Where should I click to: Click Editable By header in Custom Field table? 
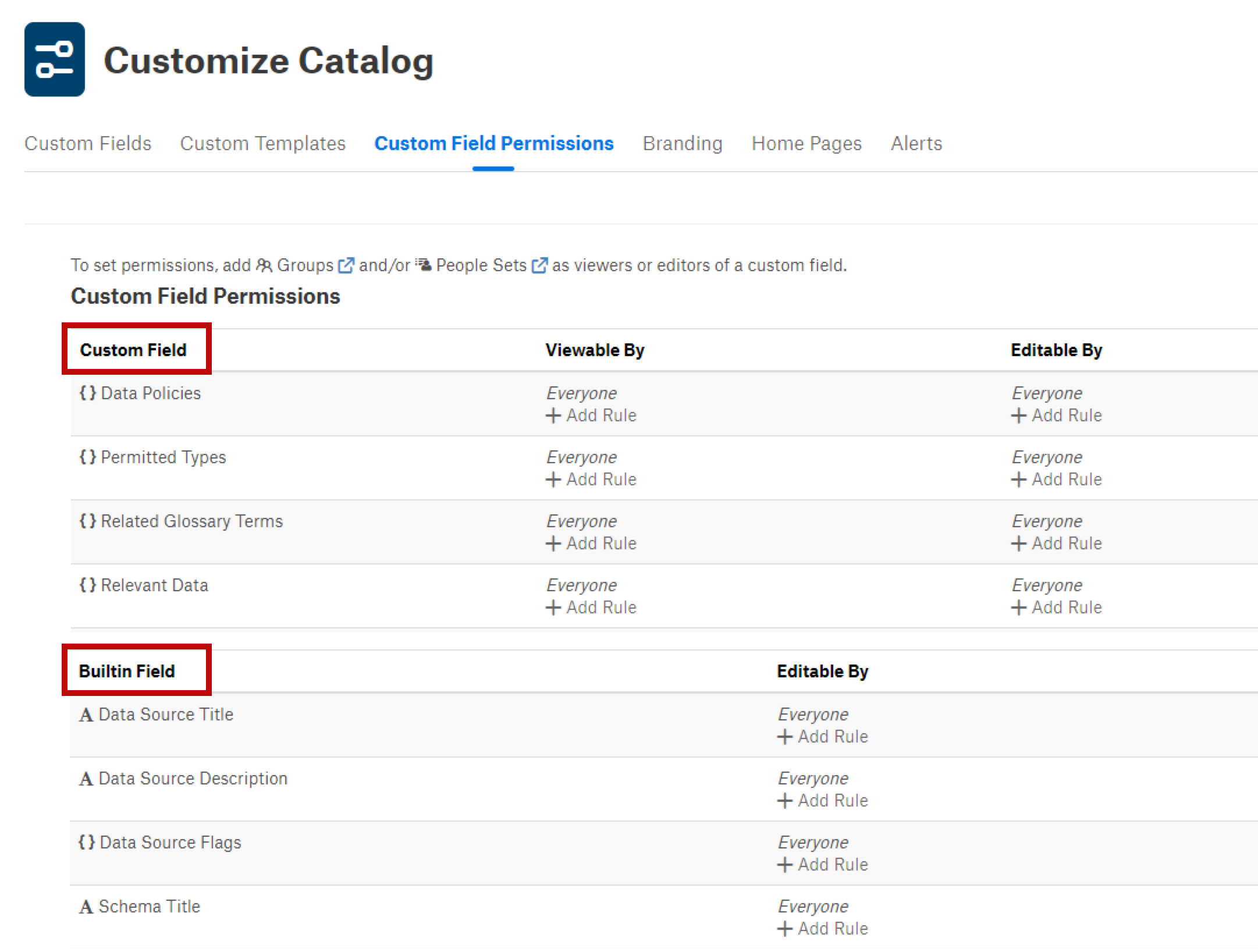click(x=1057, y=350)
